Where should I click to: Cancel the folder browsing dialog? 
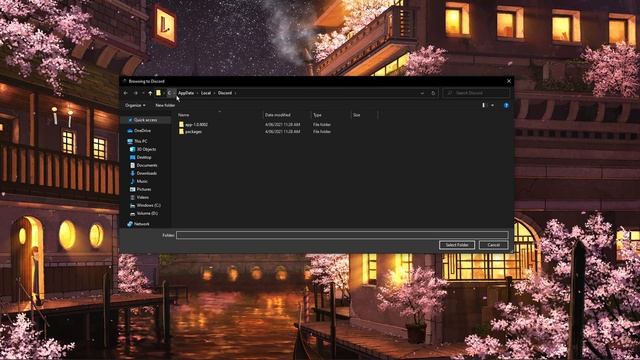click(493, 245)
